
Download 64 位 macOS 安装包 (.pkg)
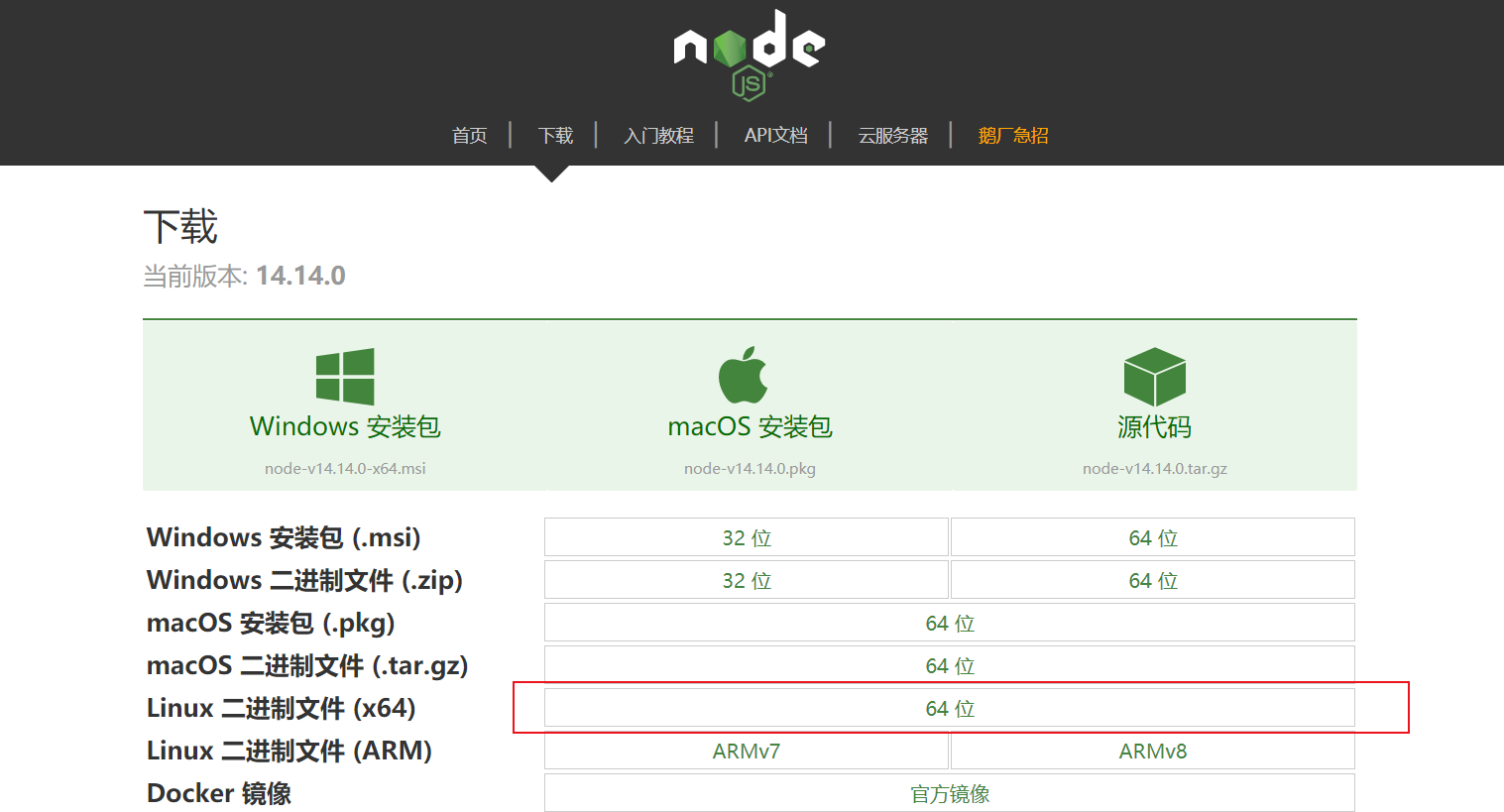coord(950,623)
